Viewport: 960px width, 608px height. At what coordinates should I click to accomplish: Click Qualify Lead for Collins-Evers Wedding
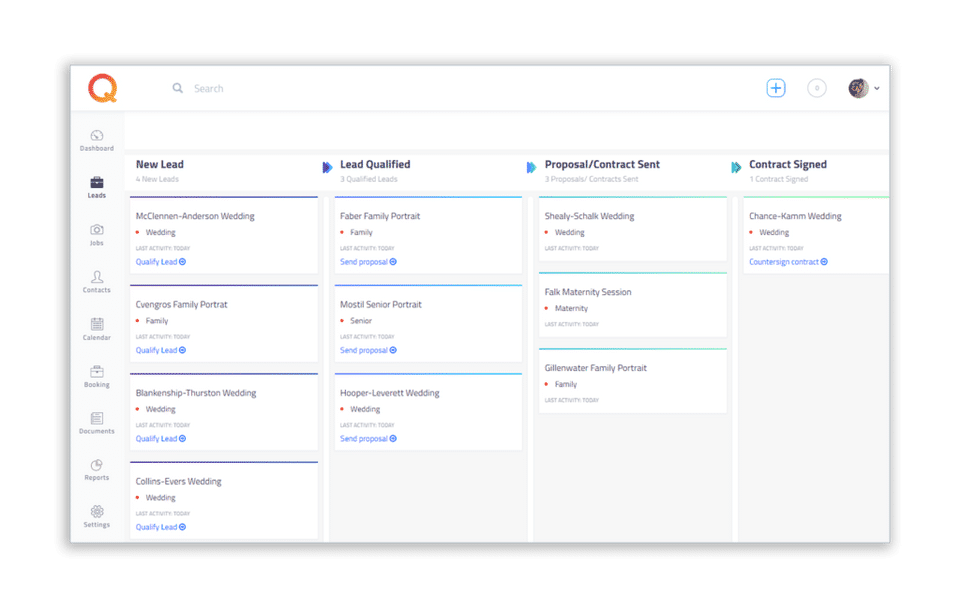click(x=160, y=527)
